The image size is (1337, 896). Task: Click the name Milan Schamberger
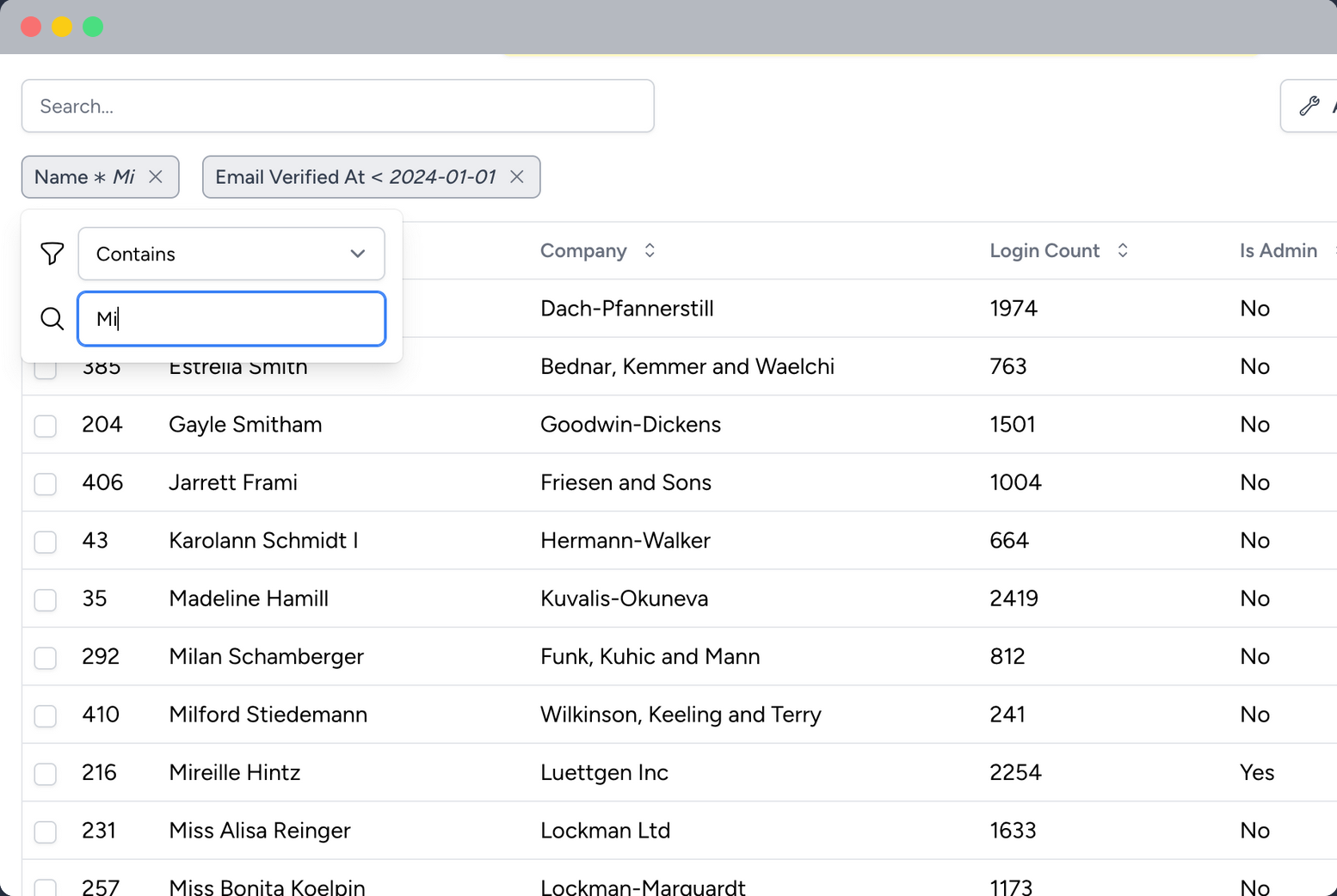[x=267, y=656]
